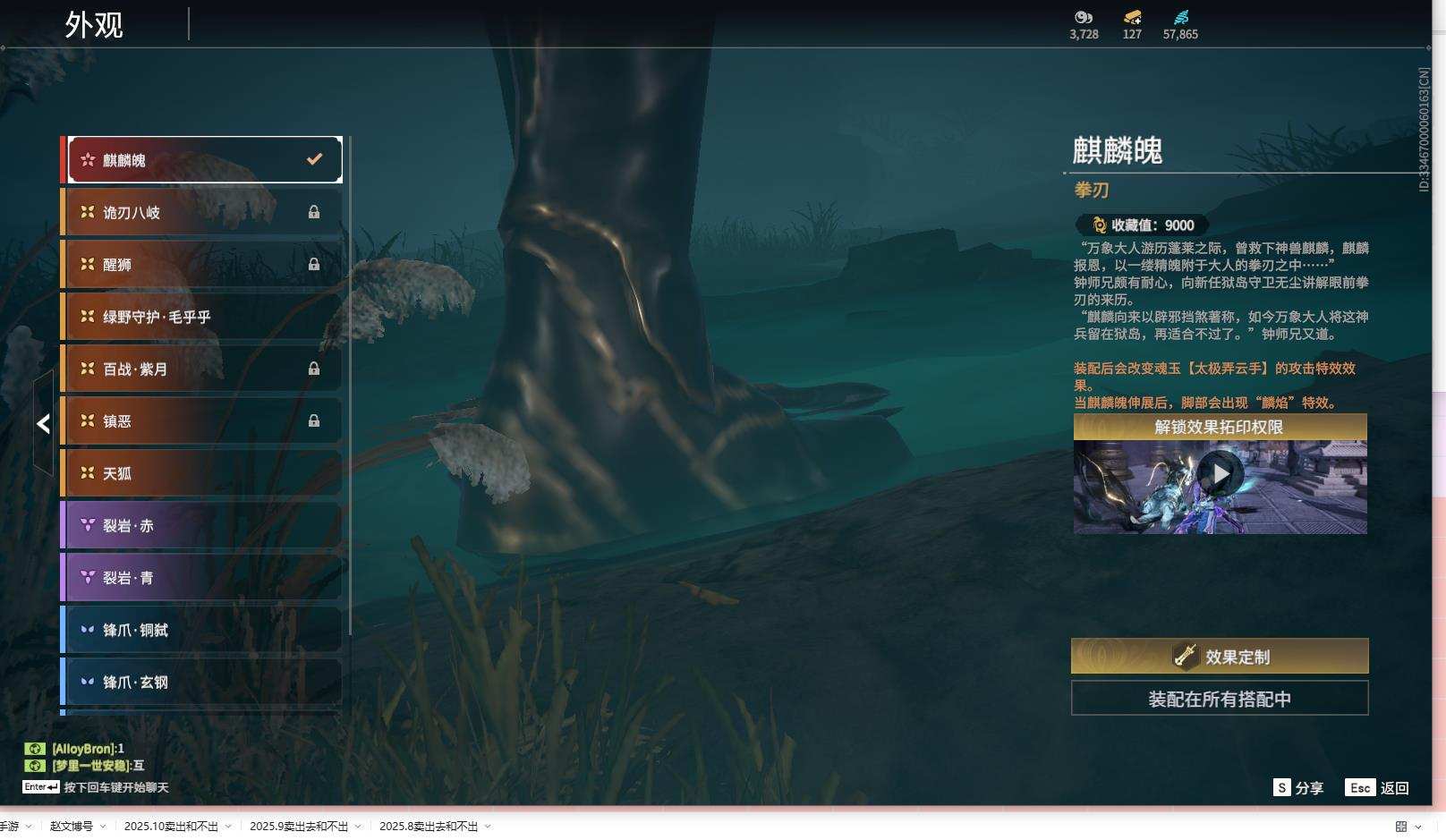The image size is (1446, 840).
Task: Open dropdown arrow on 2025.8卖出去和不出 tab
Action: click(x=488, y=827)
